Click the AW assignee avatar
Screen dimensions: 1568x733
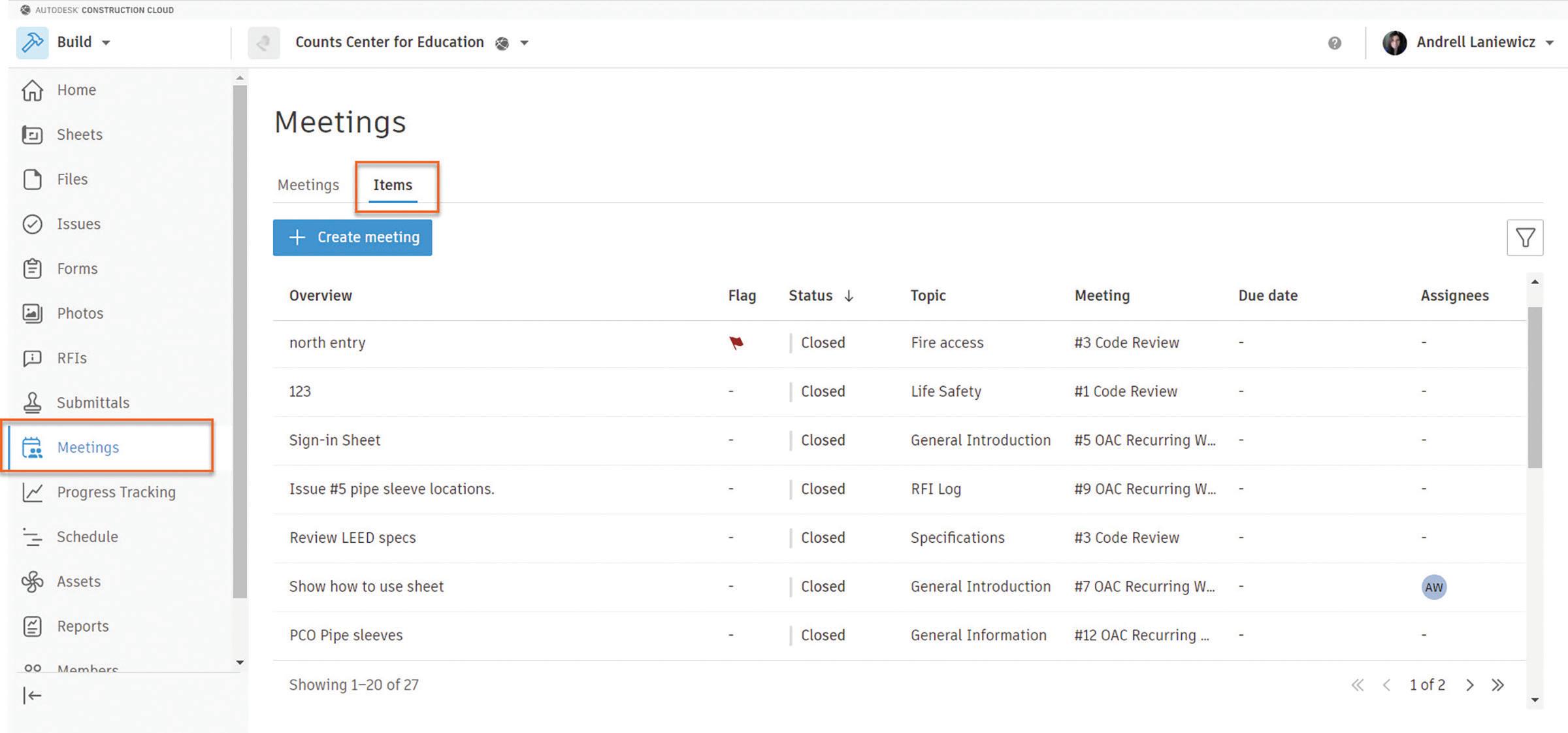coord(1433,587)
